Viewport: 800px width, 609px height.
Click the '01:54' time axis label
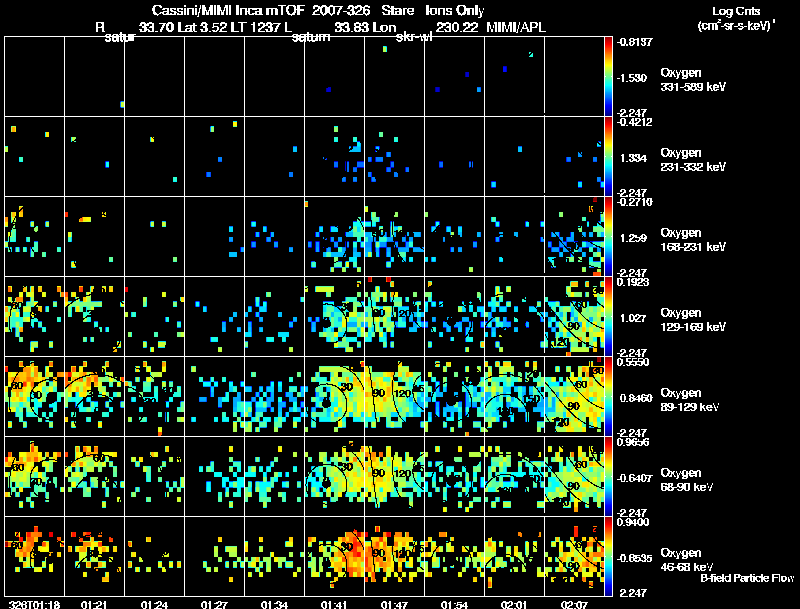click(454, 604)
